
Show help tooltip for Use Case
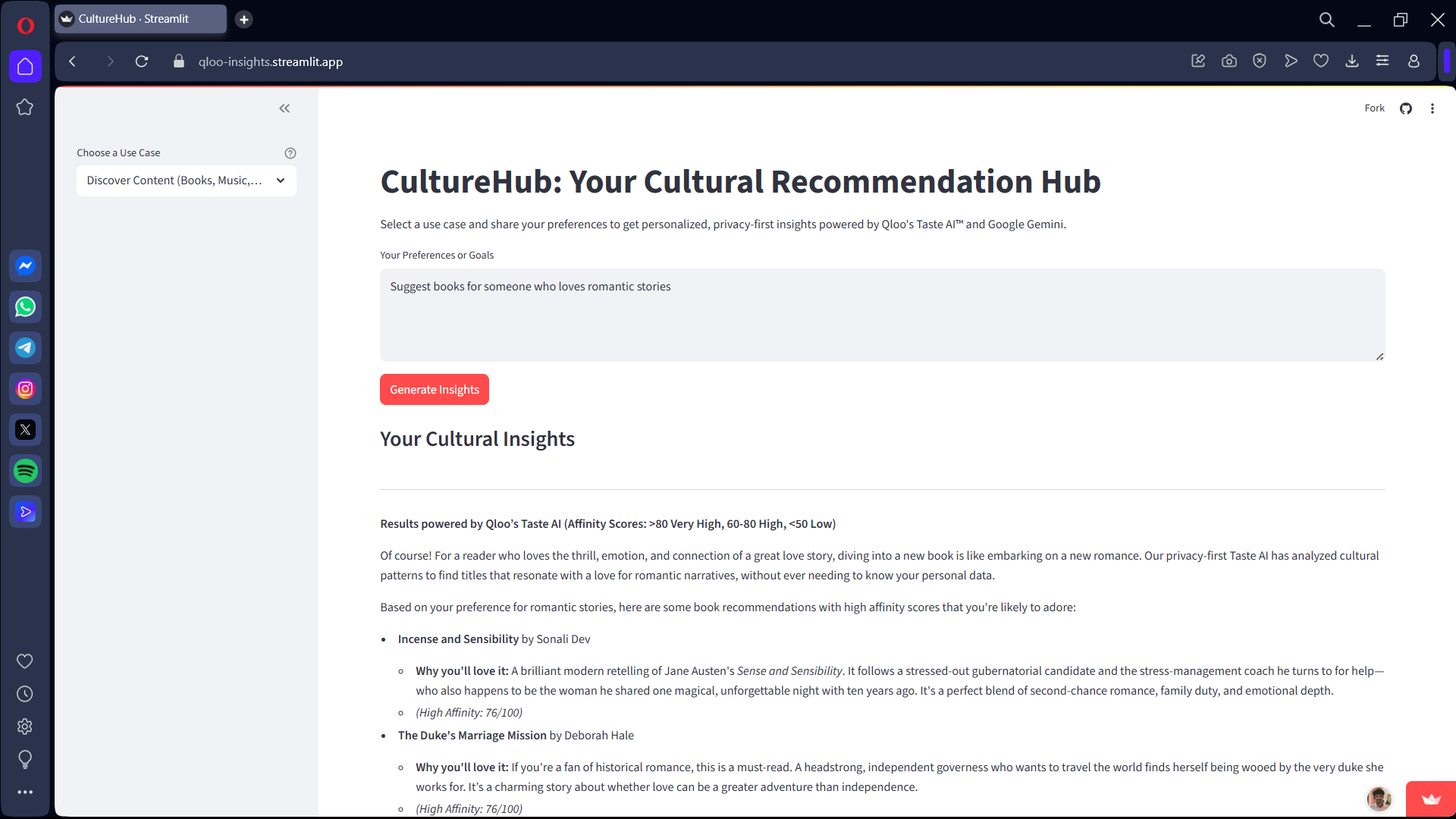coord(290,153)
